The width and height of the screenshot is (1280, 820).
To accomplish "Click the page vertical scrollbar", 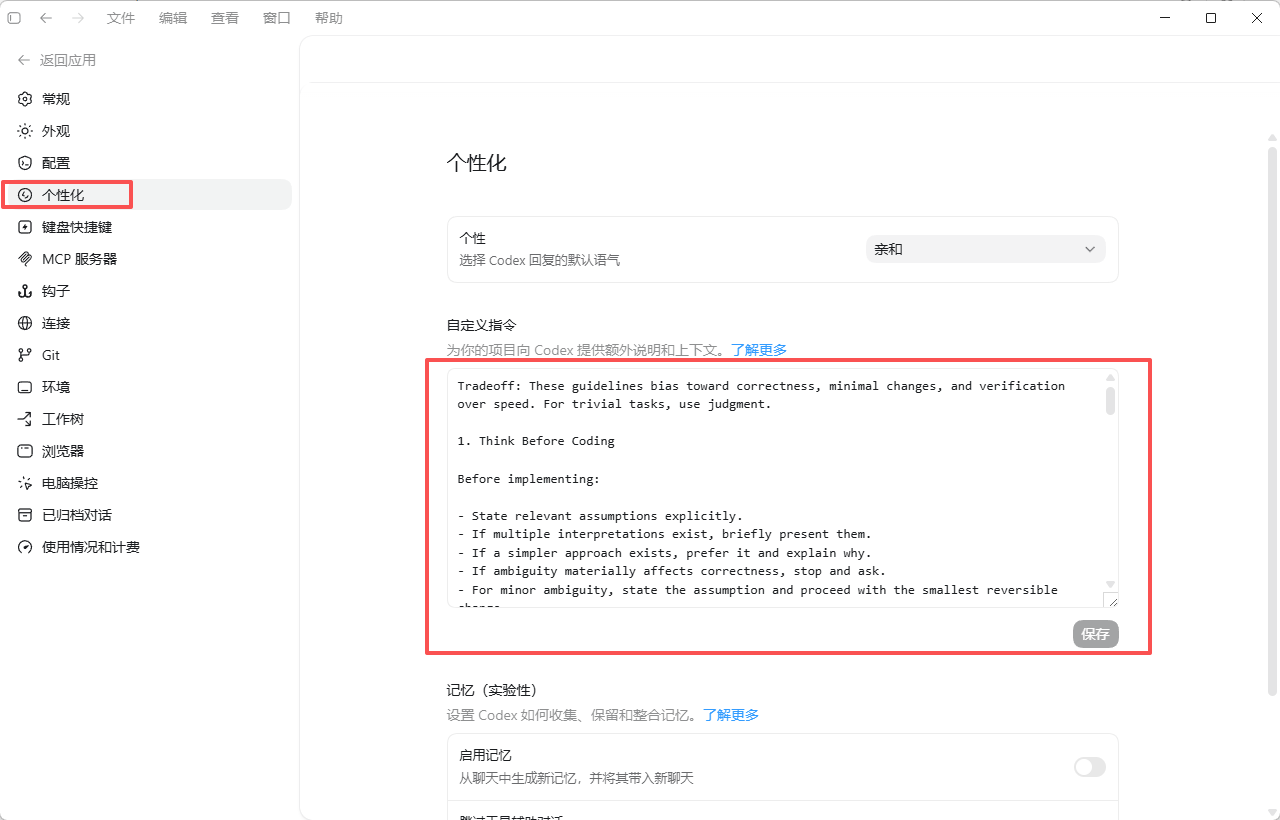I will 1272,420.
